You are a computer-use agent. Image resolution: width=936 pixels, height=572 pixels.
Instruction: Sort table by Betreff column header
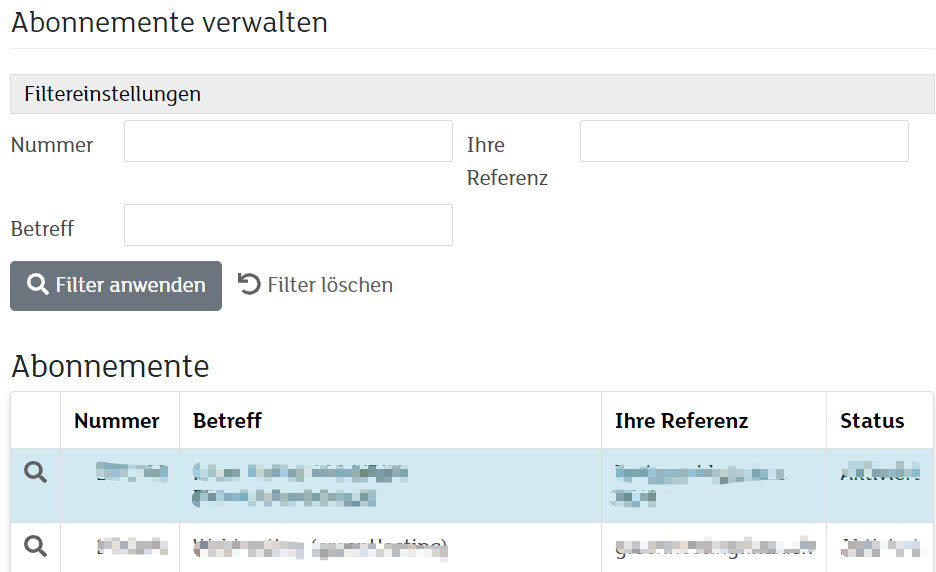[x=227, y=421]
